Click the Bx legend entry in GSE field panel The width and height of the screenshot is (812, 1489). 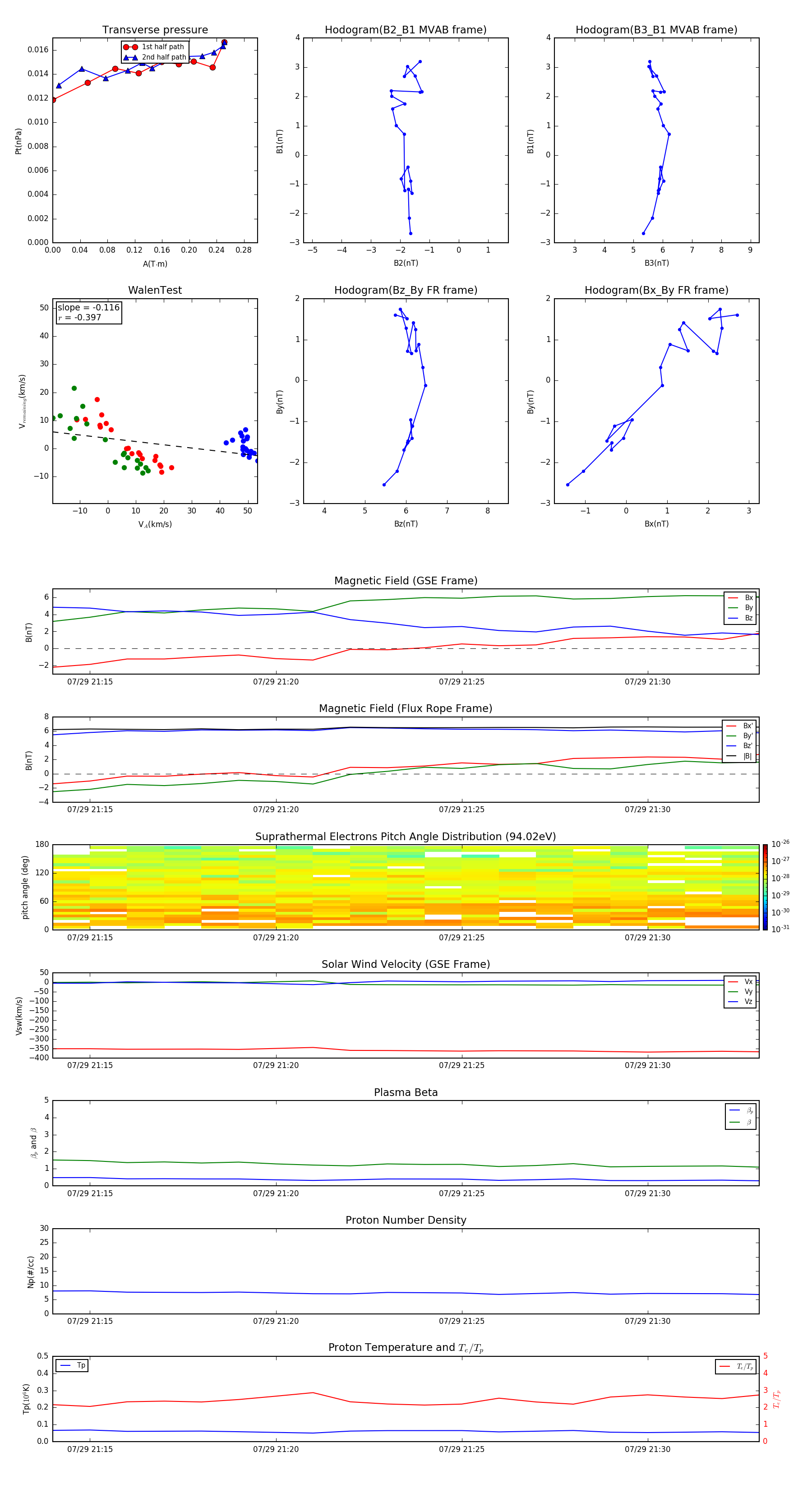(741, 598)
